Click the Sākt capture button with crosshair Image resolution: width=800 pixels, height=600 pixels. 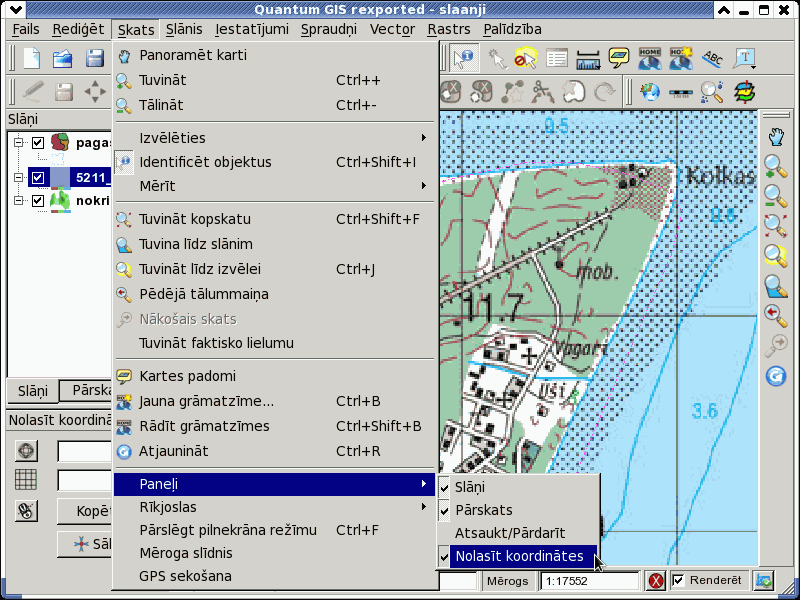coord(85,544)
